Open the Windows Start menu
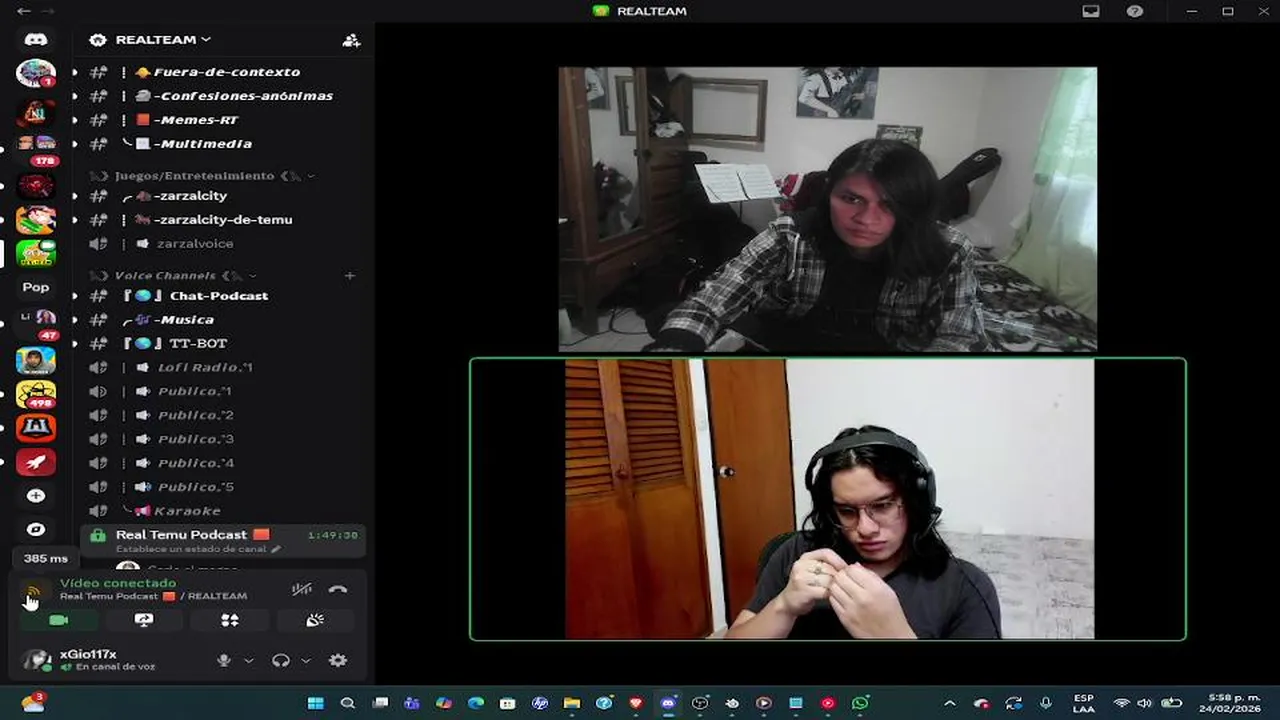Screen dimensions: 1280x720 click(316, 703)
